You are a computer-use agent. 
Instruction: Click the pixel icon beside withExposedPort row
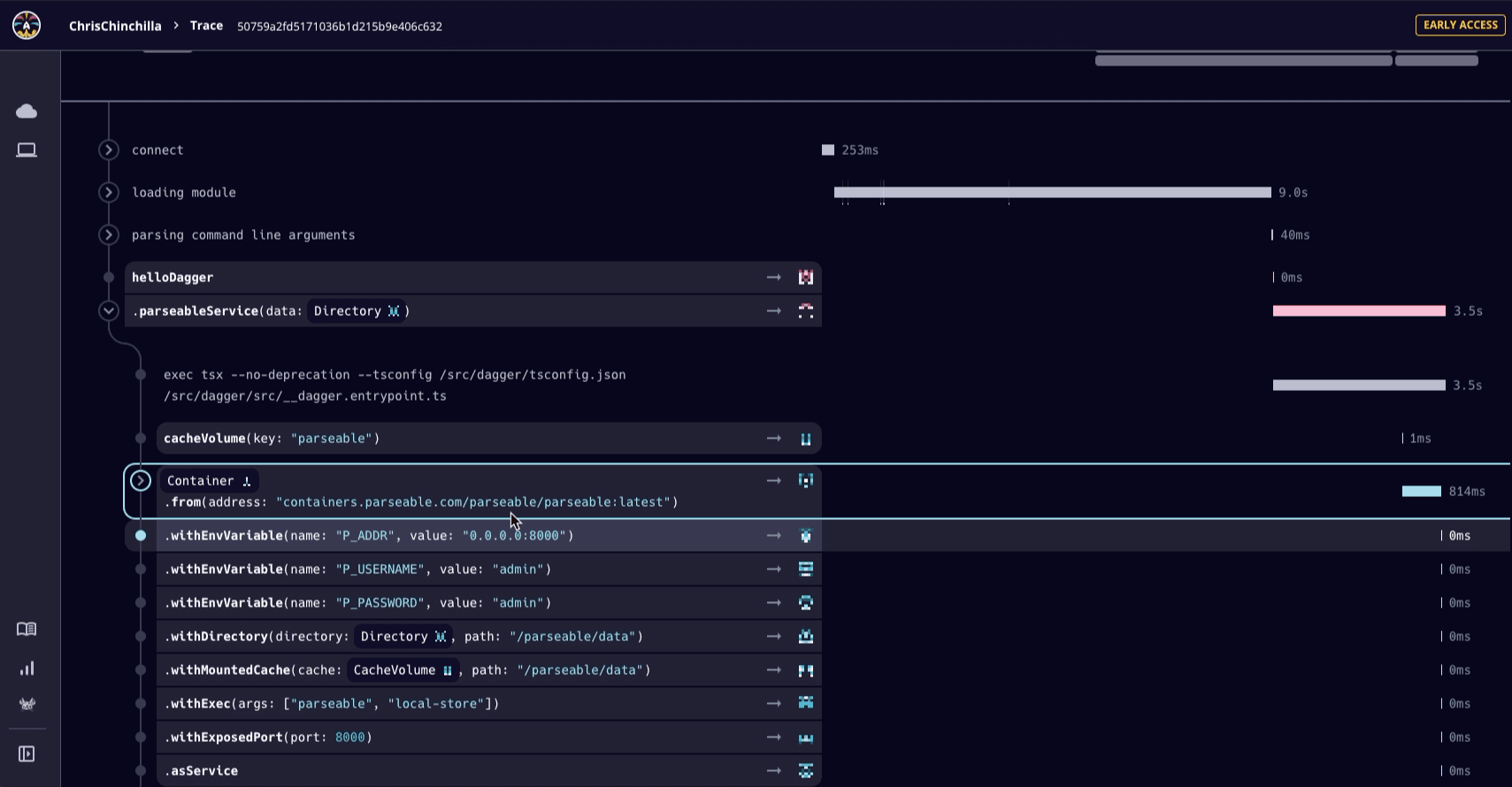805,737
